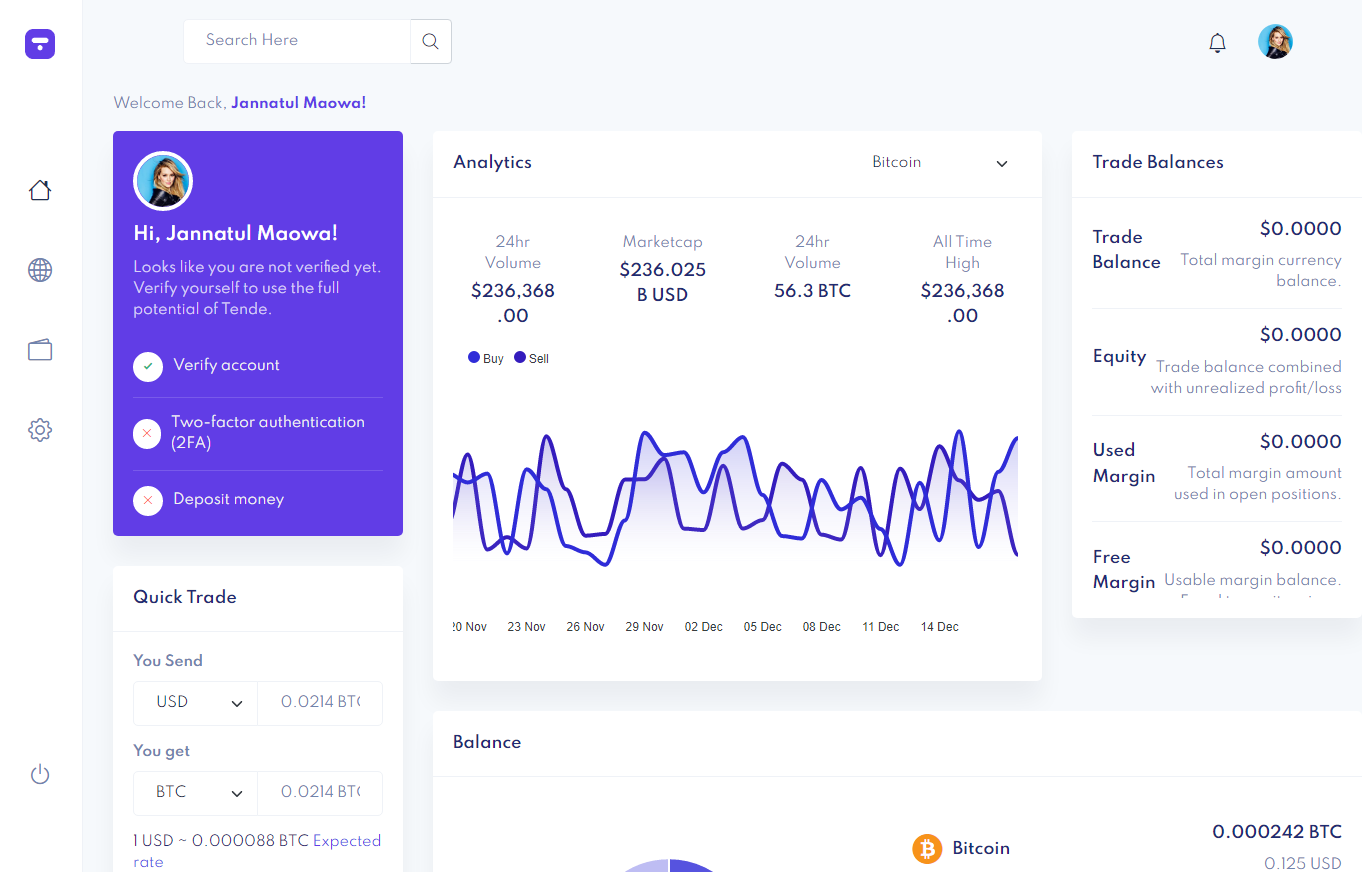Click the Tende app logo icon
Viewport: 1362px width, 872px height.
(39, 44)
